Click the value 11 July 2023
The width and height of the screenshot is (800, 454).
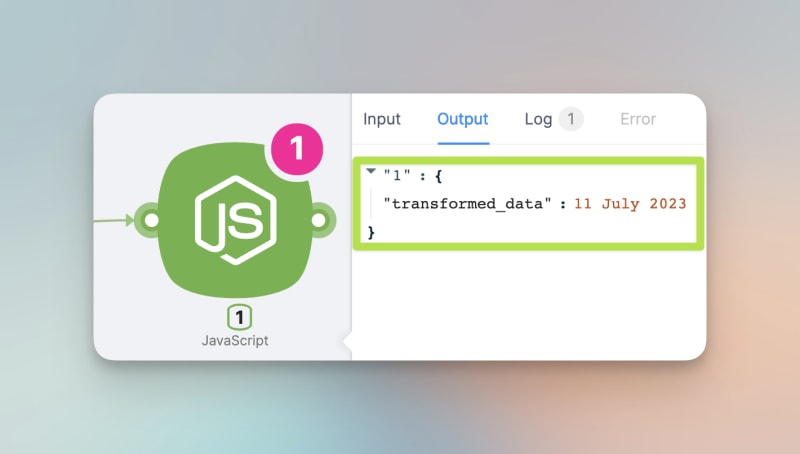[x=630, y=204]
